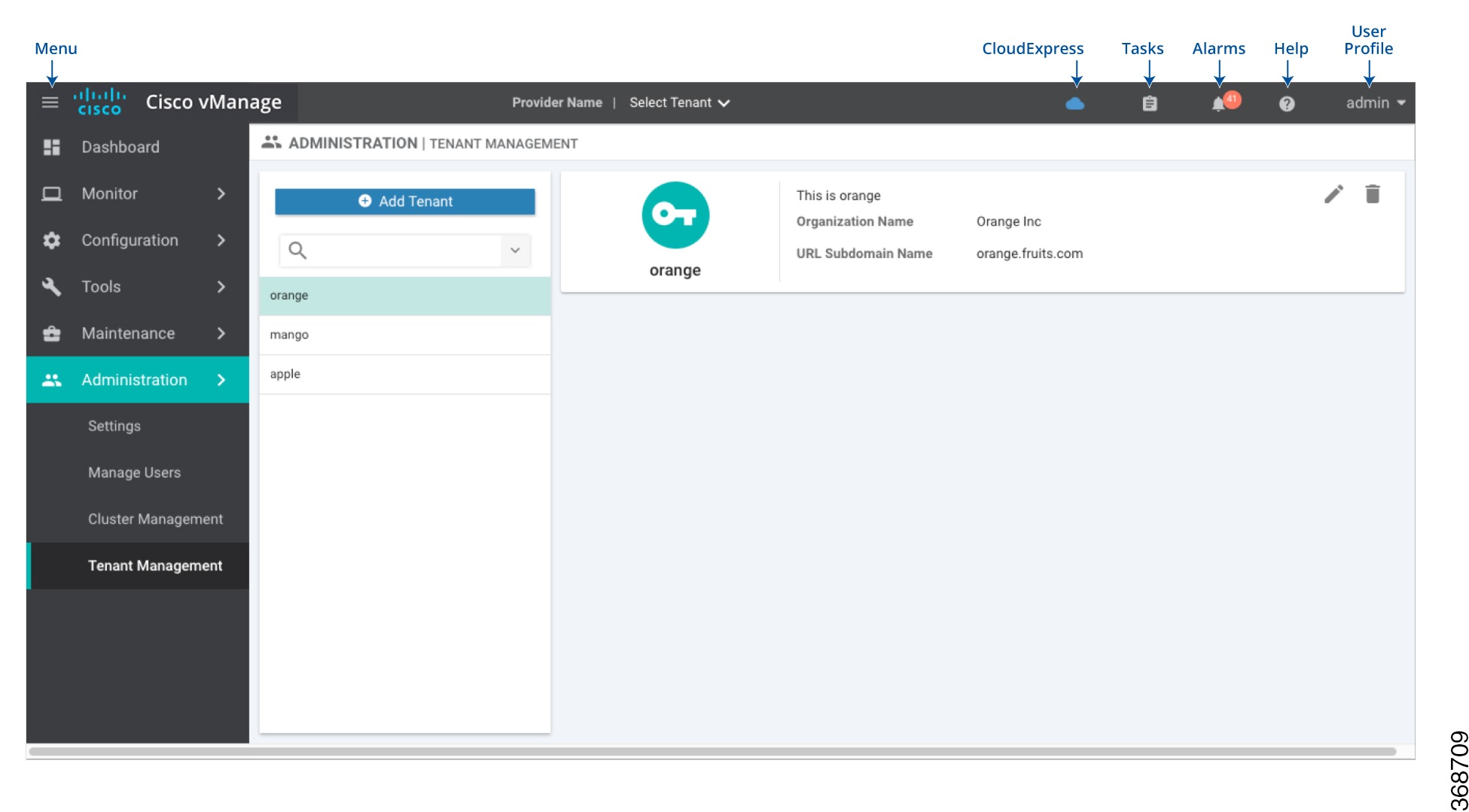Click the Monitor laptop icon

[x=51, y=193]
